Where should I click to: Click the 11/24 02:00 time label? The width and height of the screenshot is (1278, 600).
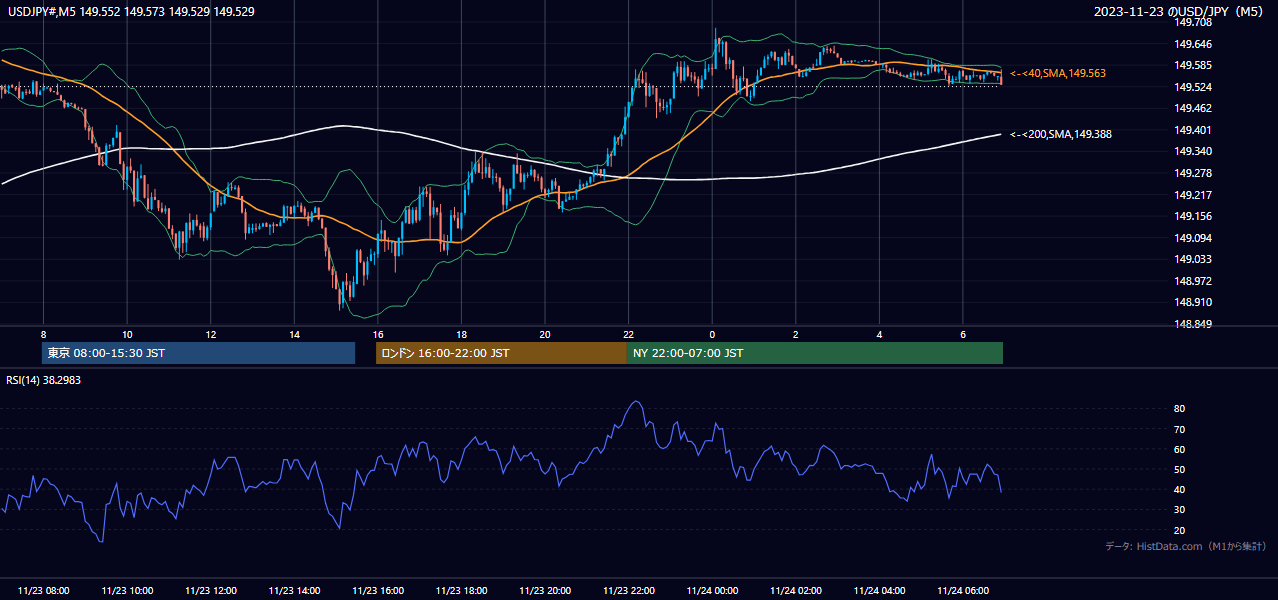[x=795, y=591]
